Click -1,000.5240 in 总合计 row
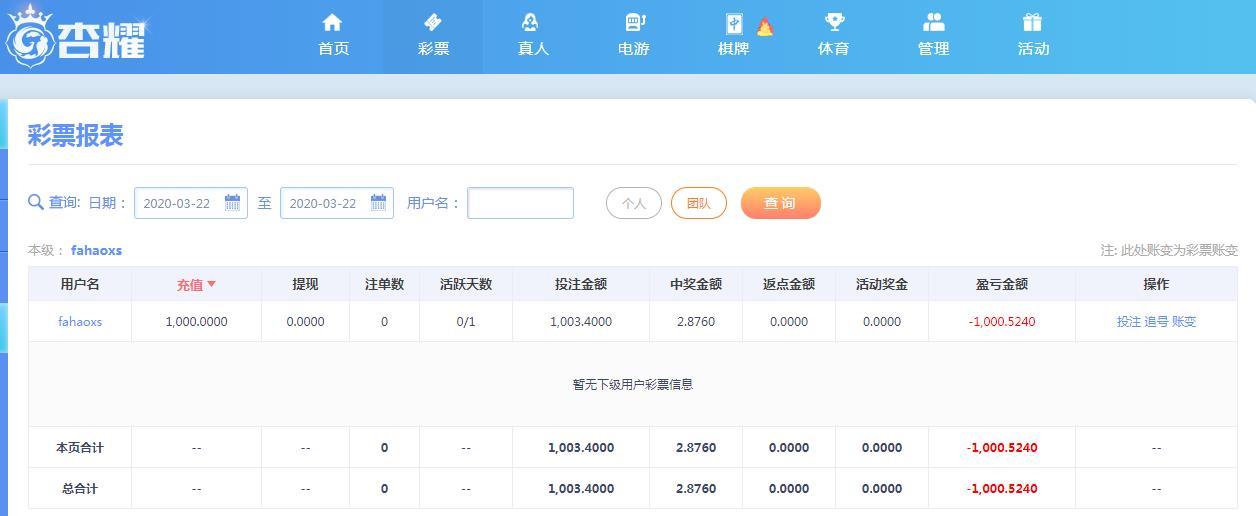This screenshot has width=1256, height=516. coord(1002,489)
